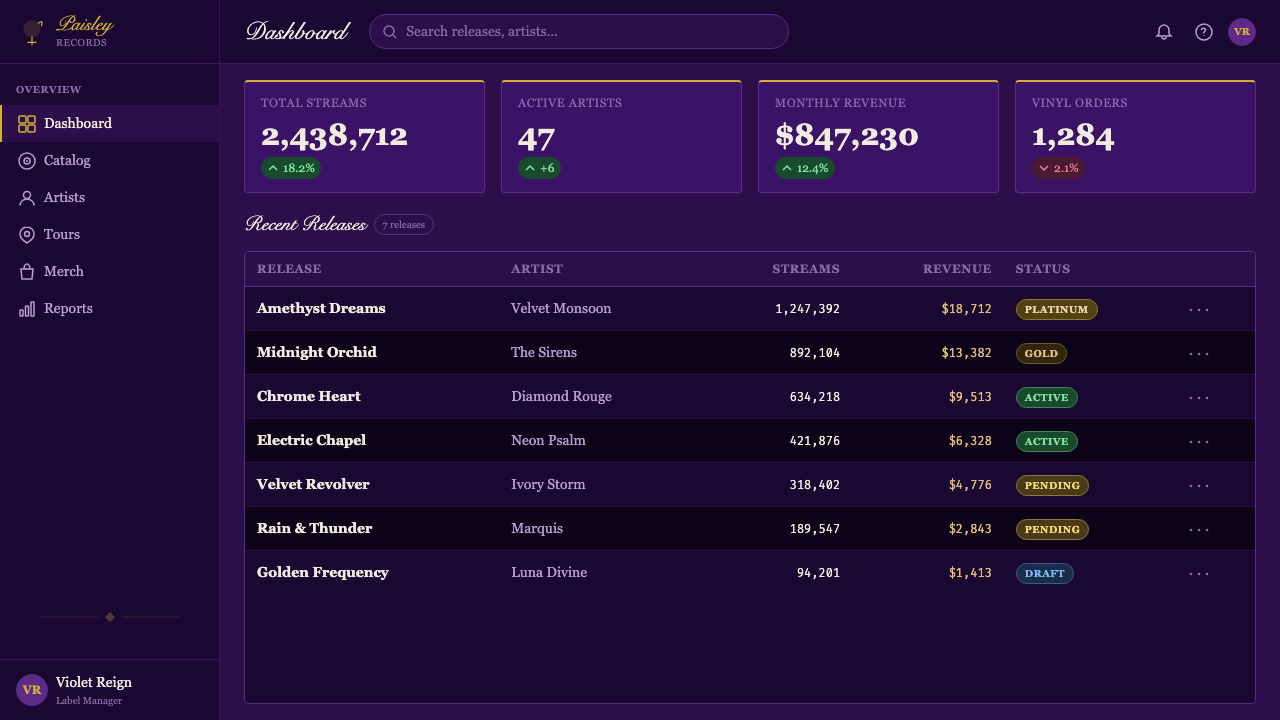Select the Golden Frequency release title
This screenshot has height=720, width=1280.
point(323,572)
